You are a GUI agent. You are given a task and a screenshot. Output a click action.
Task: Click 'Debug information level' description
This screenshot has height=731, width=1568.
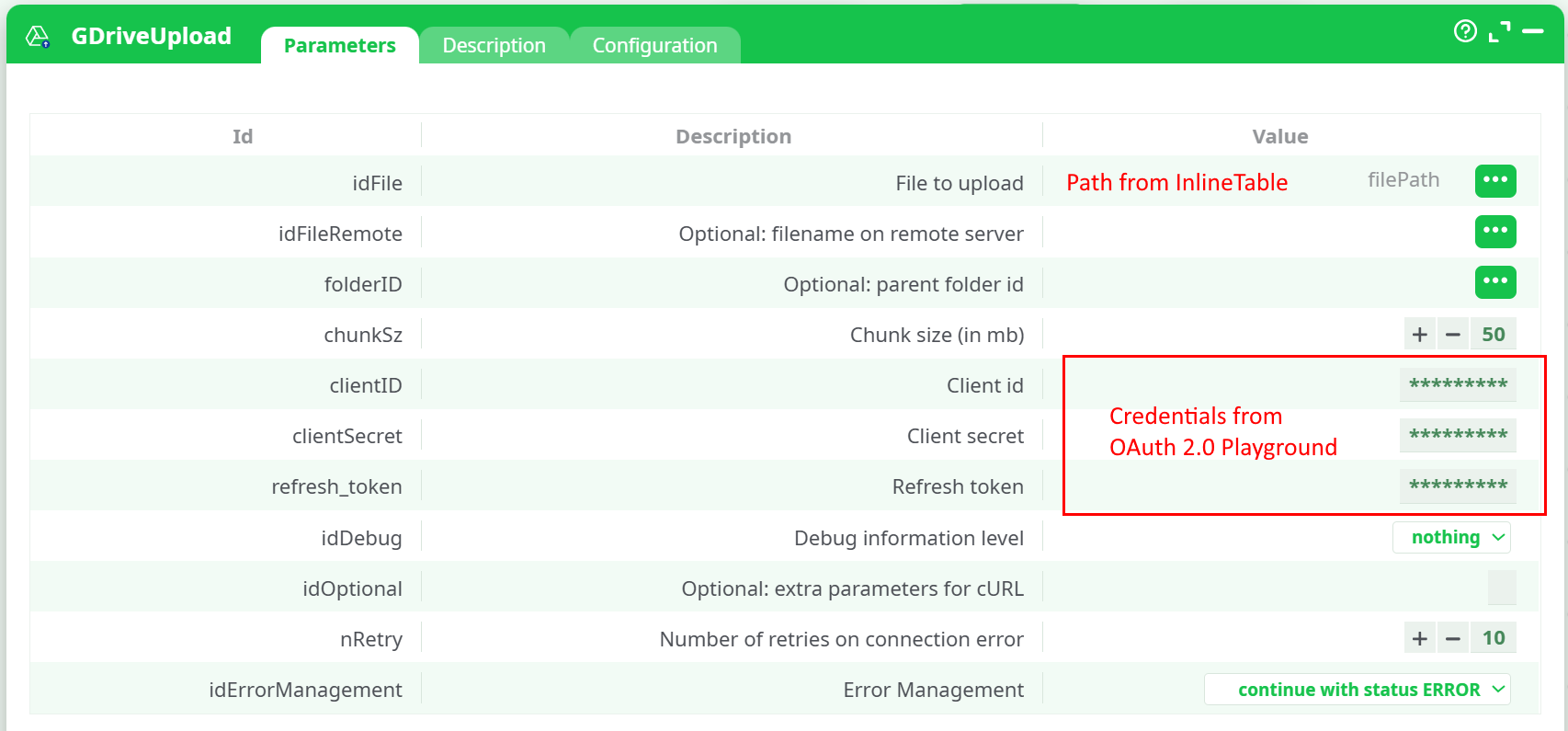coord(909,538)
